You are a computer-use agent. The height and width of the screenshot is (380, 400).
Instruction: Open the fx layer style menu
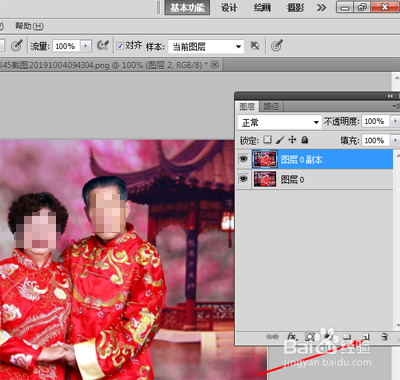click(x=292, y=337)
